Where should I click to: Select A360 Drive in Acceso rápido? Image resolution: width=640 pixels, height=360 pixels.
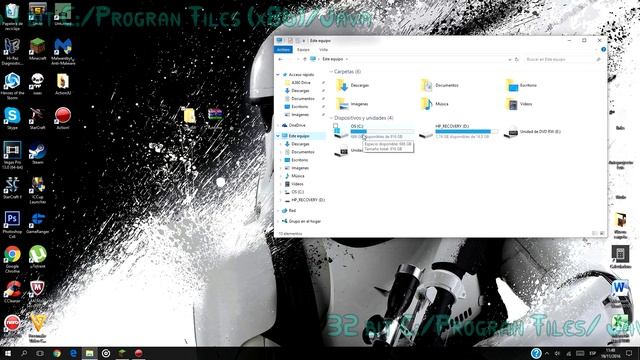[x=300, y=83]
